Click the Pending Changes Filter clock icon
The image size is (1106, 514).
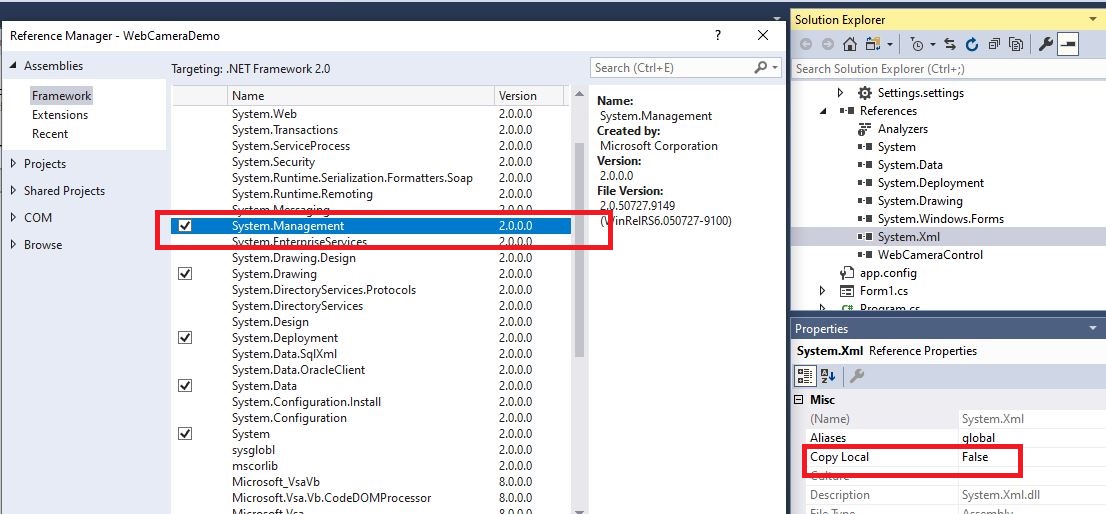click(x=916, y=44)
